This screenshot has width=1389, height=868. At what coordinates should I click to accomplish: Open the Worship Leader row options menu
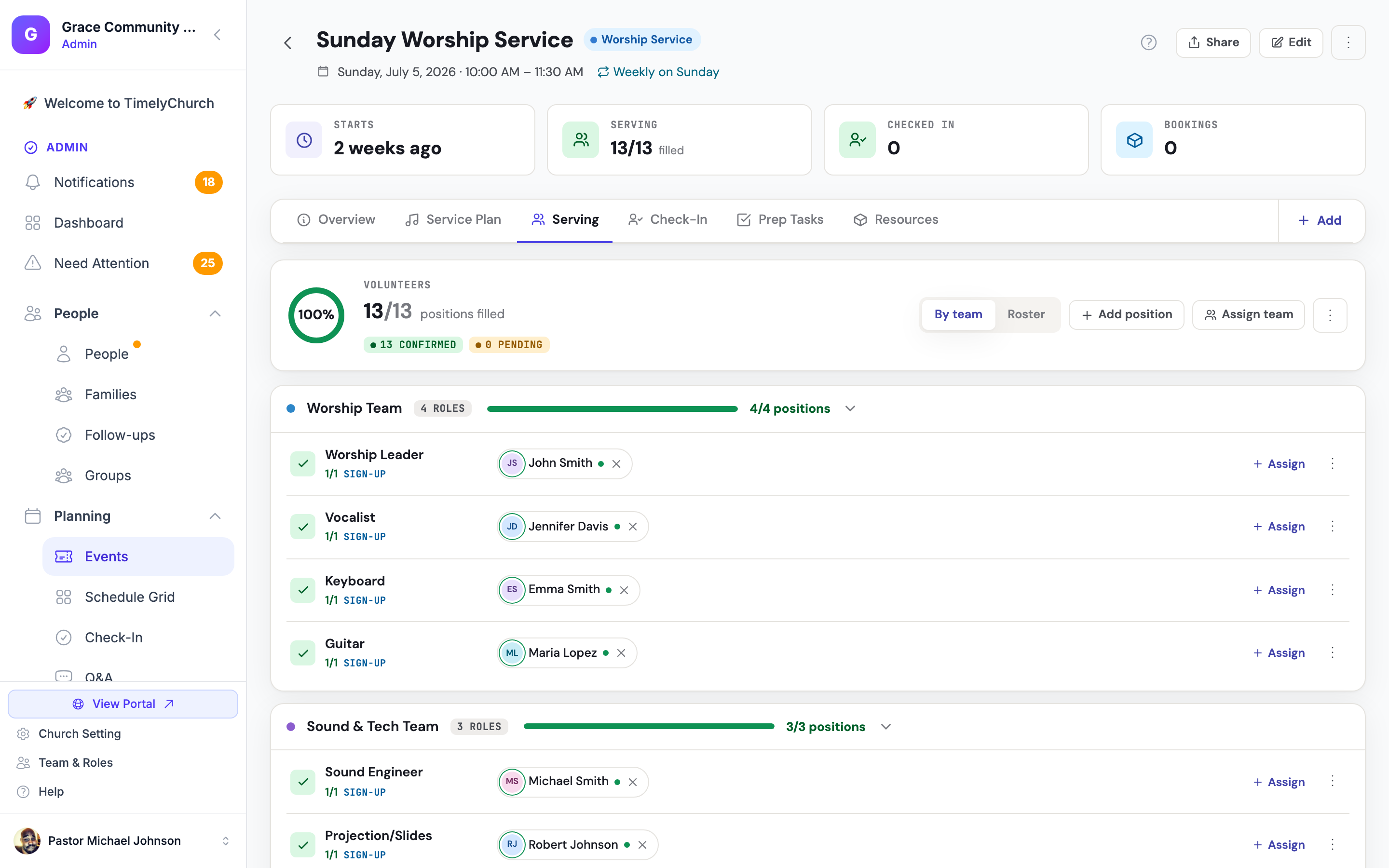click(1333, 464)
